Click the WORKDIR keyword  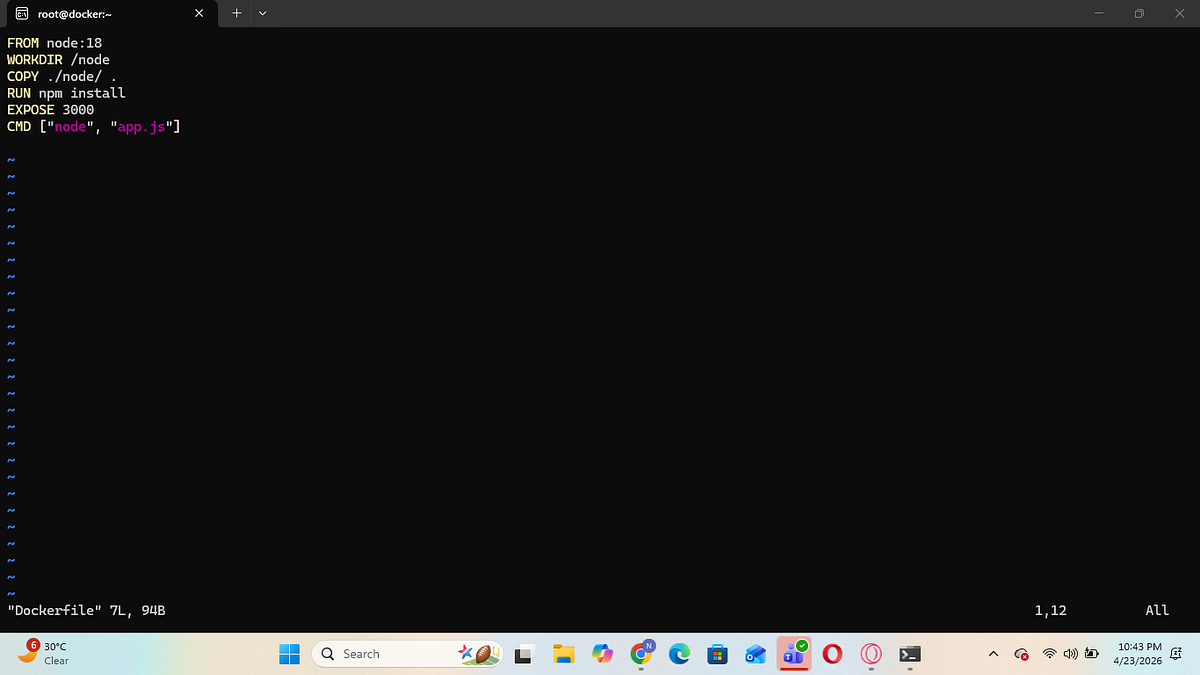coord(35,60)
